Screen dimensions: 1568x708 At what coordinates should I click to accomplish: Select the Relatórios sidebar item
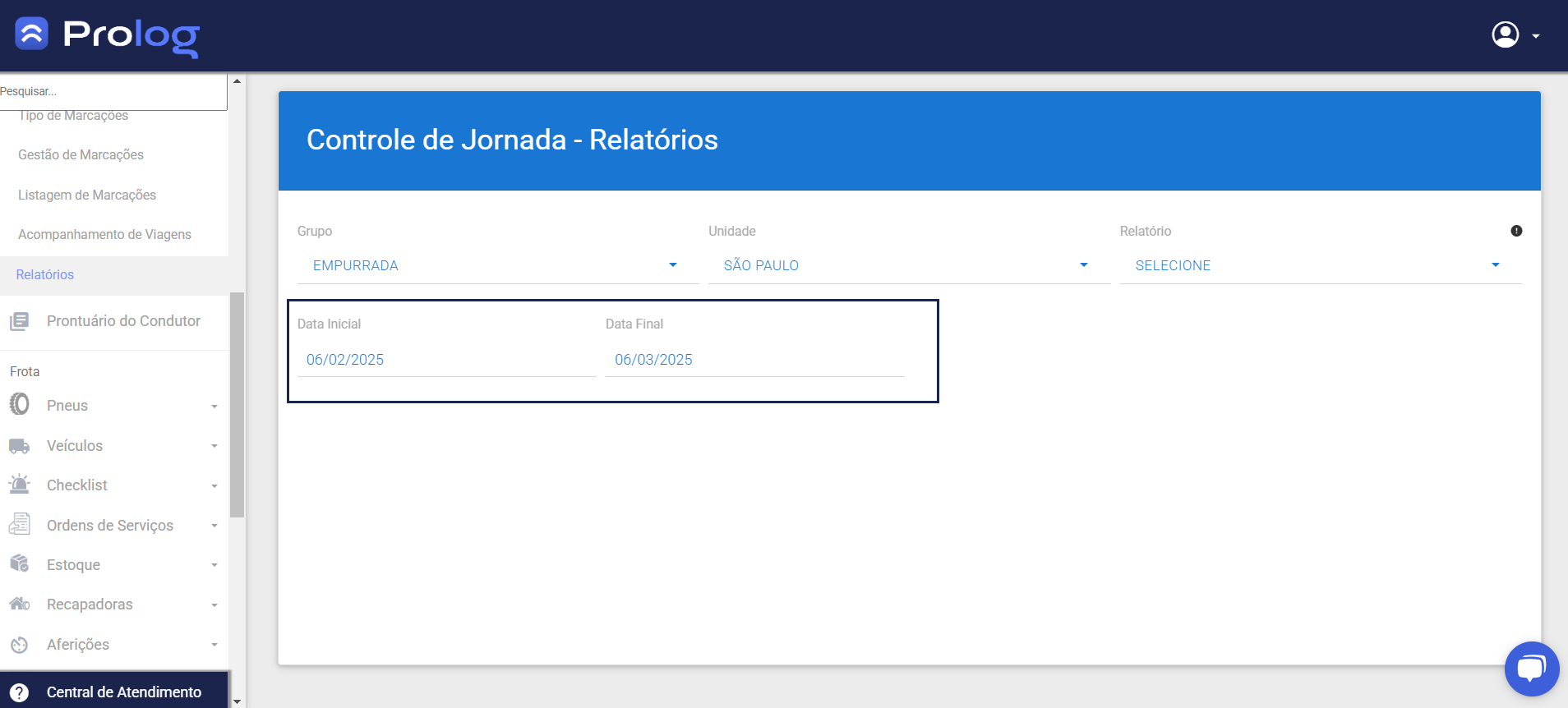114,274
